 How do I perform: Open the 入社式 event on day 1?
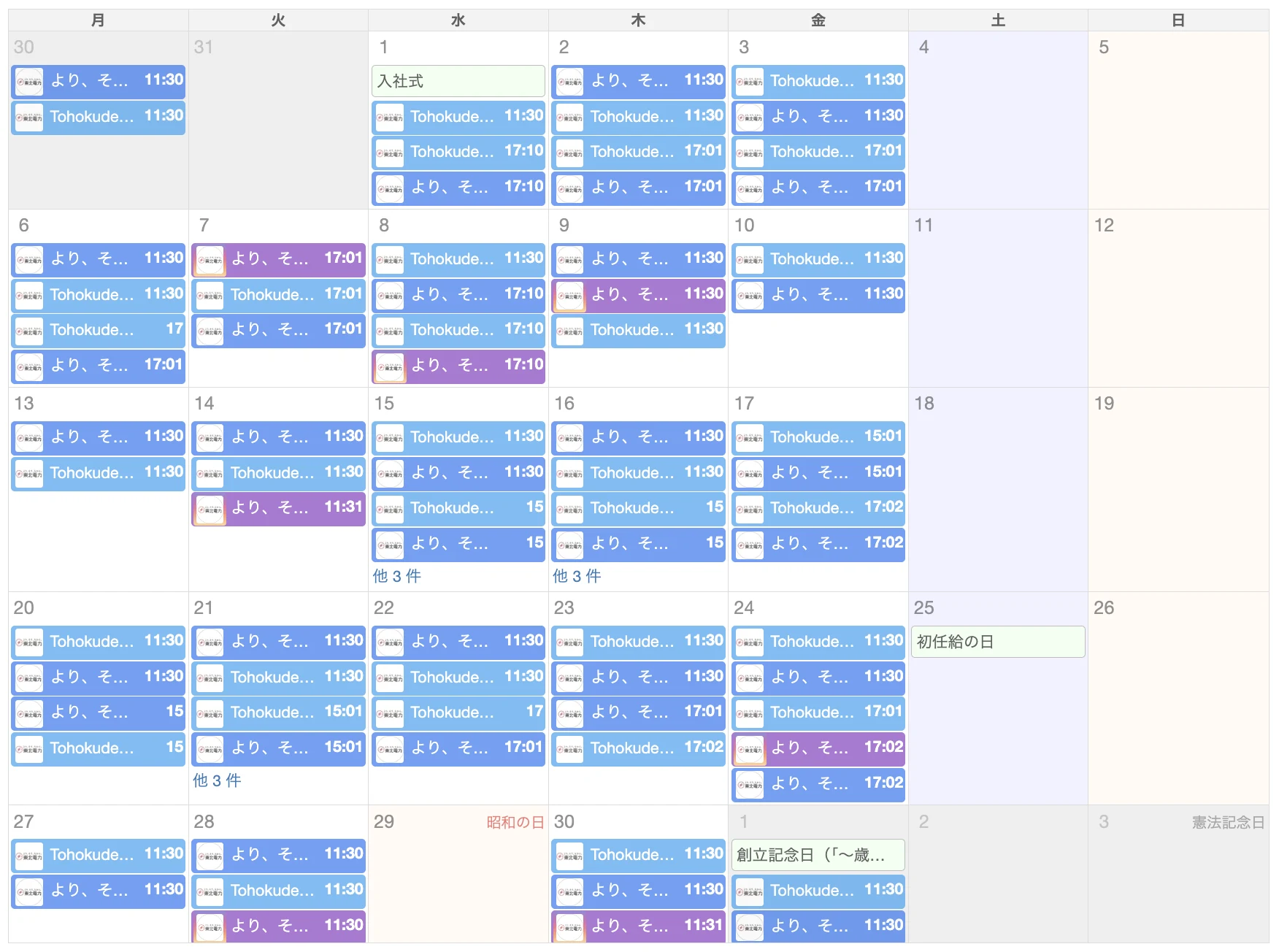coord(458,81)
